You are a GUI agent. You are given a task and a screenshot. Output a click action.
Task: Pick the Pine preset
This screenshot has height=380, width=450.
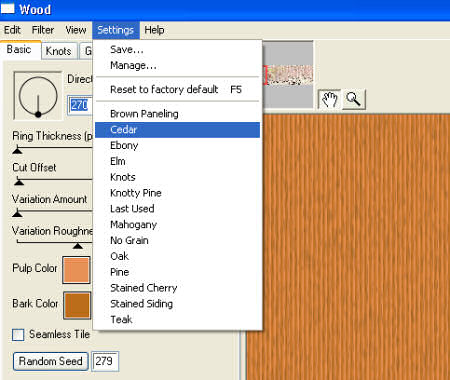pyautogui.click(x=177, y=272)
